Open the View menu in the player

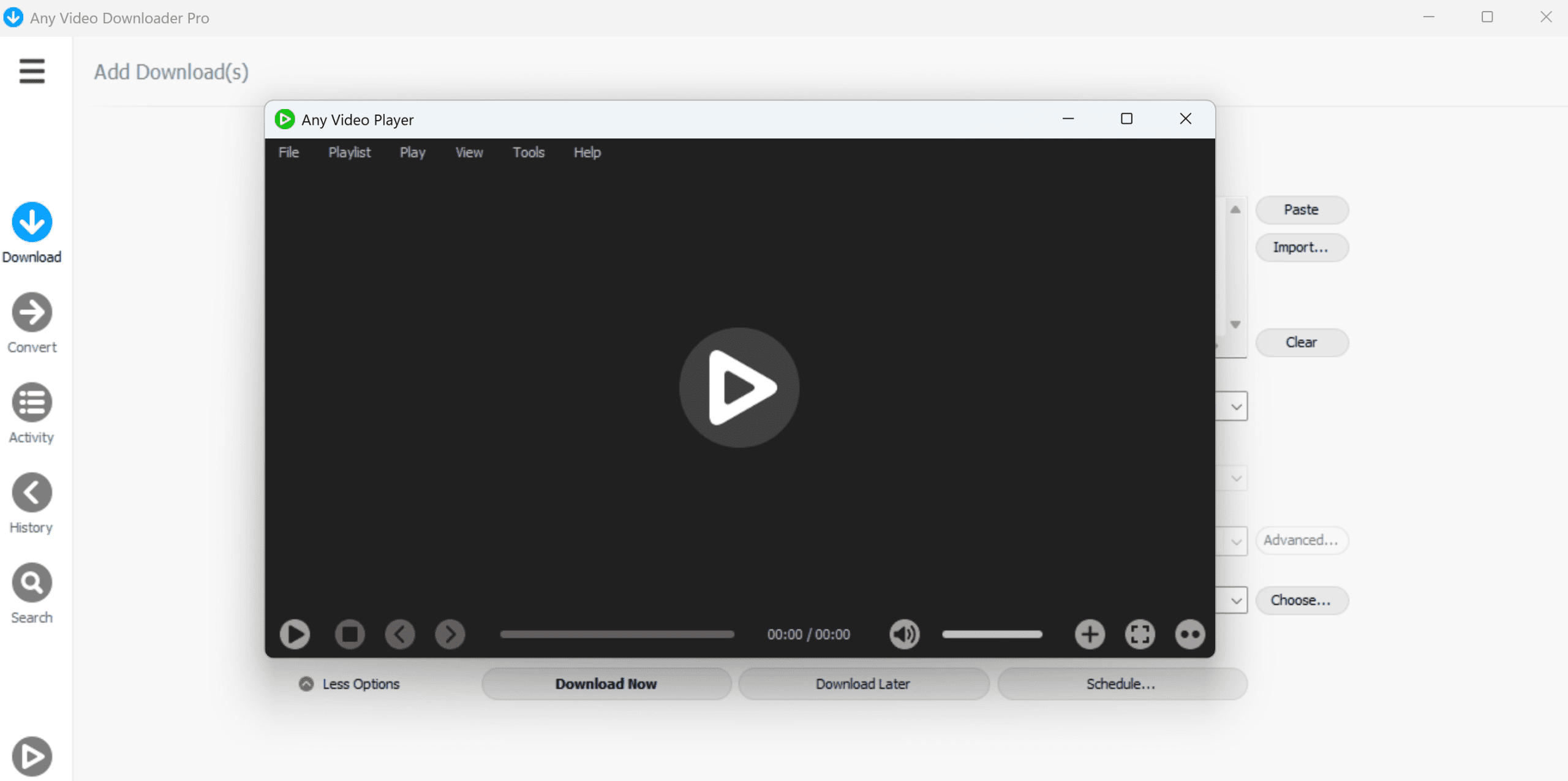click(469, 153)
